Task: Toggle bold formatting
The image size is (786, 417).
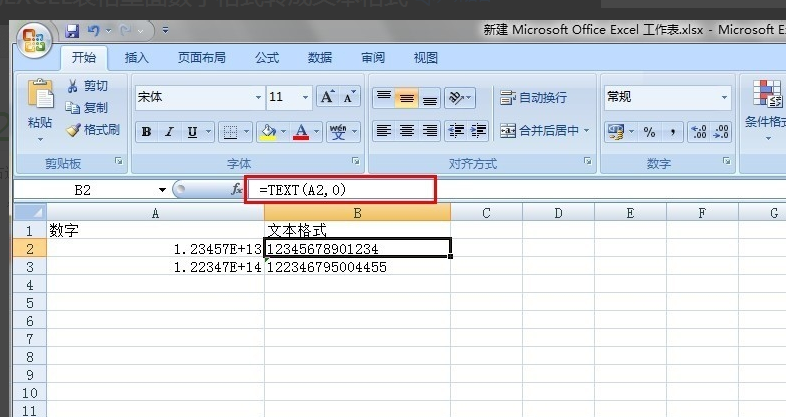Action: (x=146, y=132)
